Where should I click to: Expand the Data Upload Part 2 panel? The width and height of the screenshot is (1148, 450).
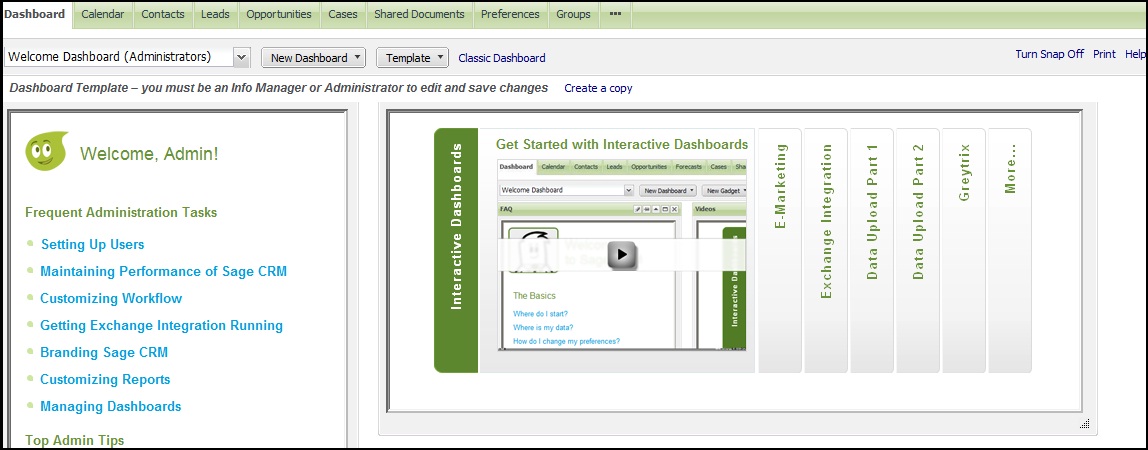click(x=918, y=250)
